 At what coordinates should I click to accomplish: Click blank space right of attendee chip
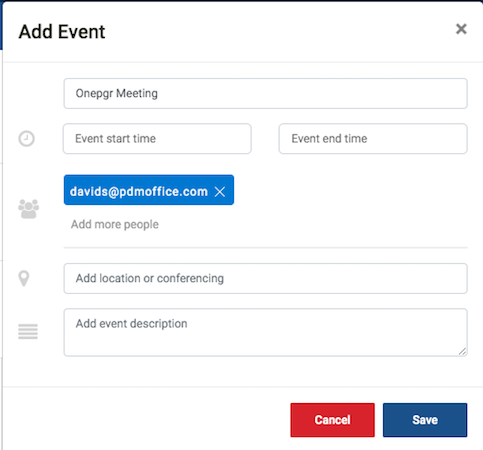(350, 190)
